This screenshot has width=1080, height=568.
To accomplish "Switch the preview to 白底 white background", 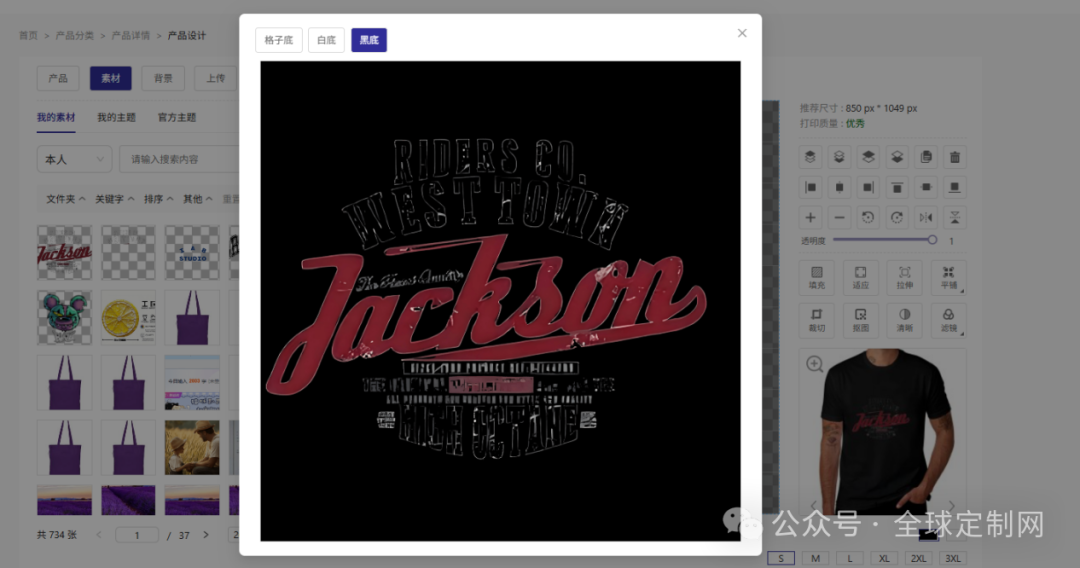I will 326,40.
